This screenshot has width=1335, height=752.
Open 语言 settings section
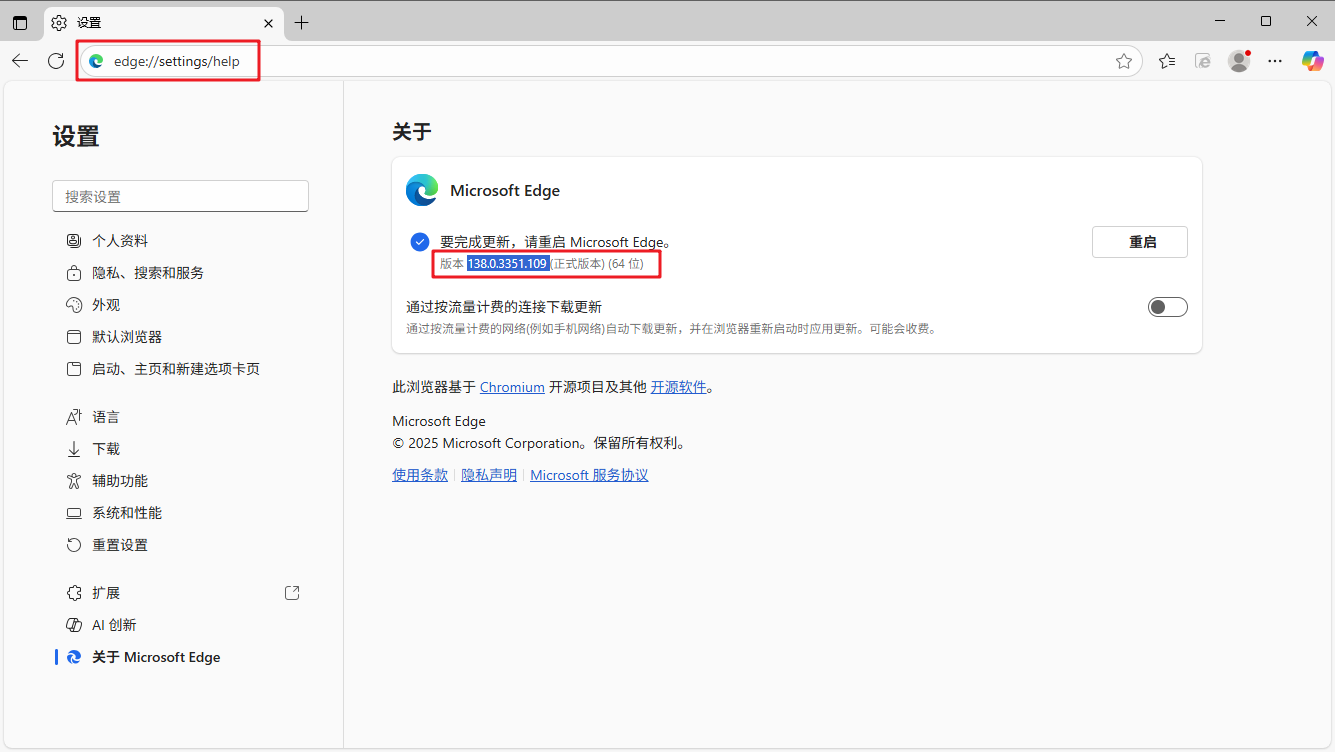[180, 417]
